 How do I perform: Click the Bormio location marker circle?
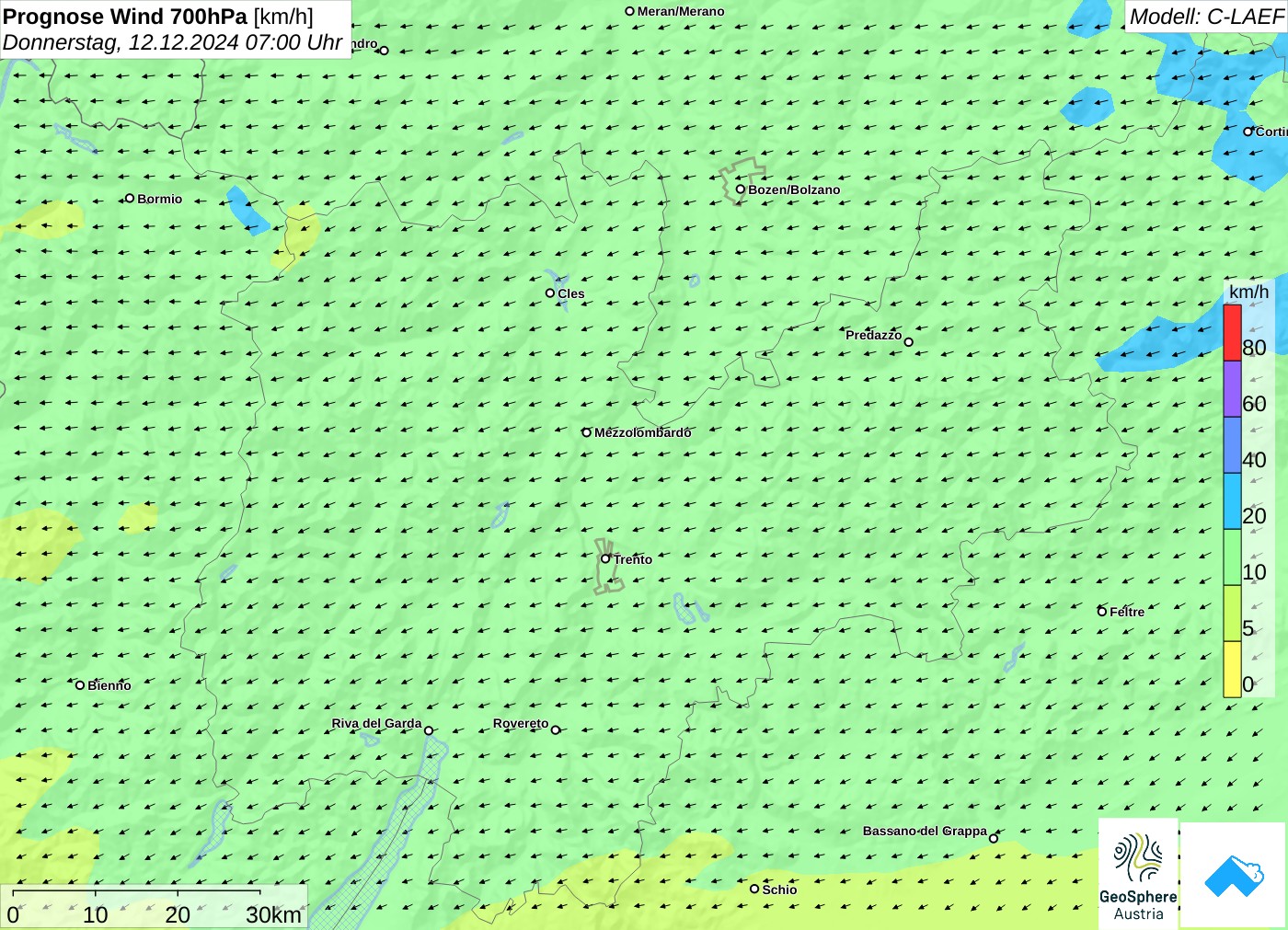tap(130, 198)
